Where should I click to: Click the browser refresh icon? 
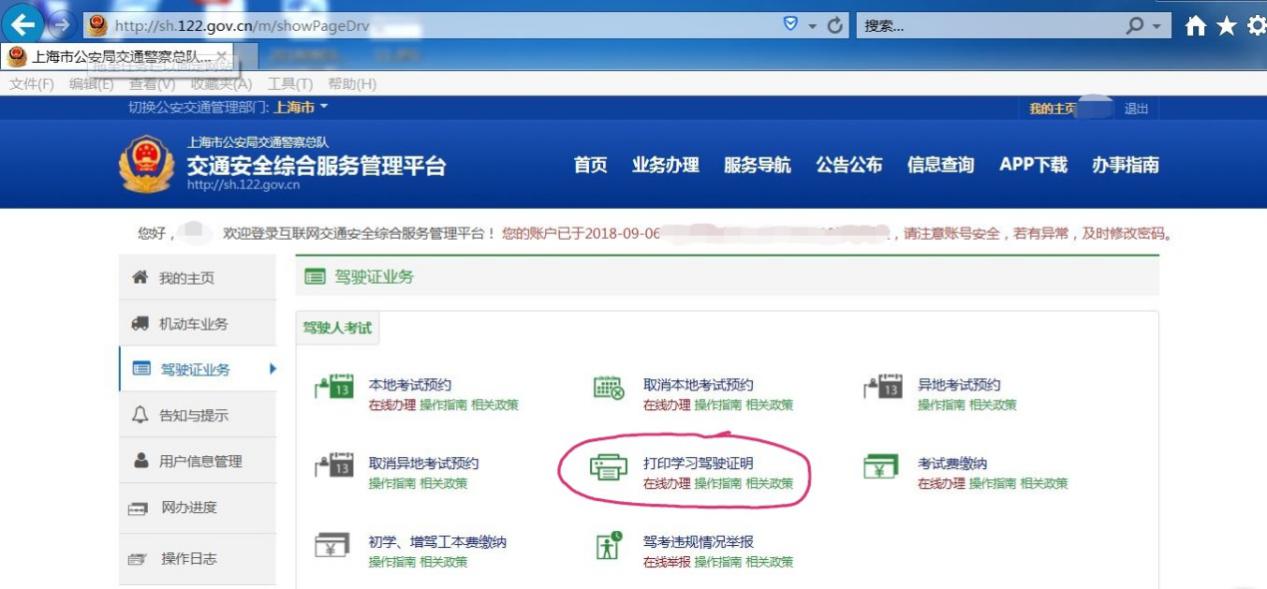click(x=836, y=26)
